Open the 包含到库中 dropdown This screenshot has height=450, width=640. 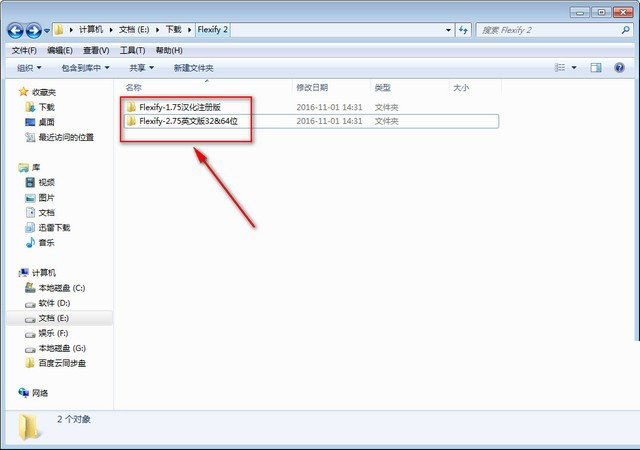[x=85, y=68]
